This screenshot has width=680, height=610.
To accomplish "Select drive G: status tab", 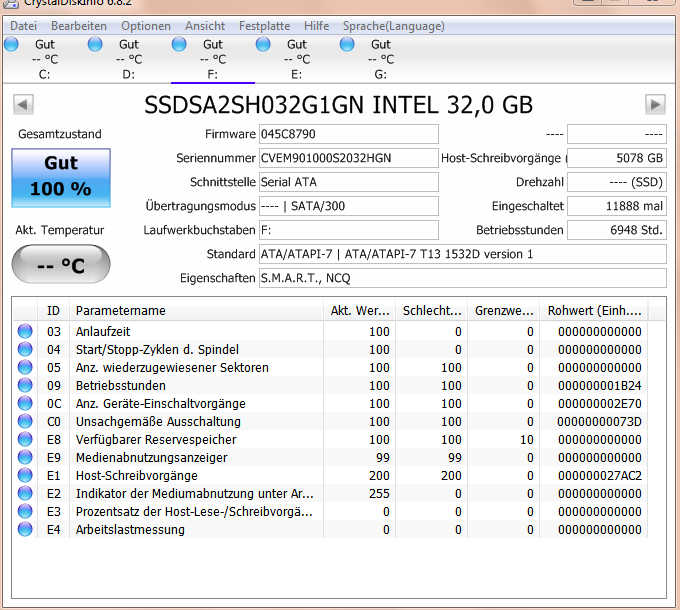I will [381, 59].
